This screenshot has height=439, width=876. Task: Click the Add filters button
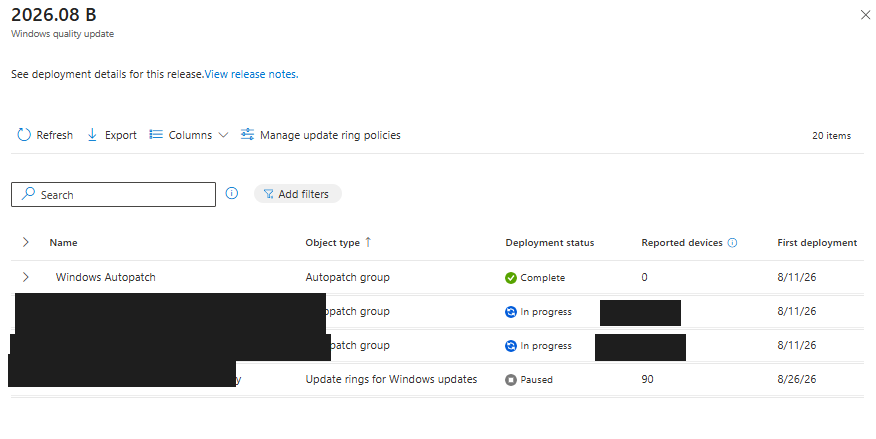298,194
